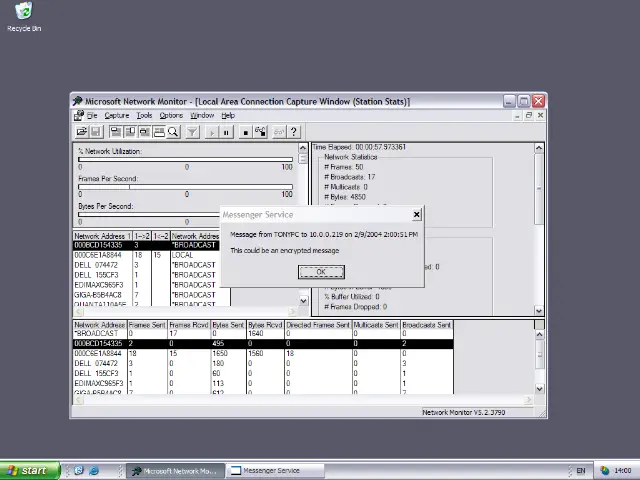Switch to Microsoft Network Monitor taskbar button

coord(176,471)
